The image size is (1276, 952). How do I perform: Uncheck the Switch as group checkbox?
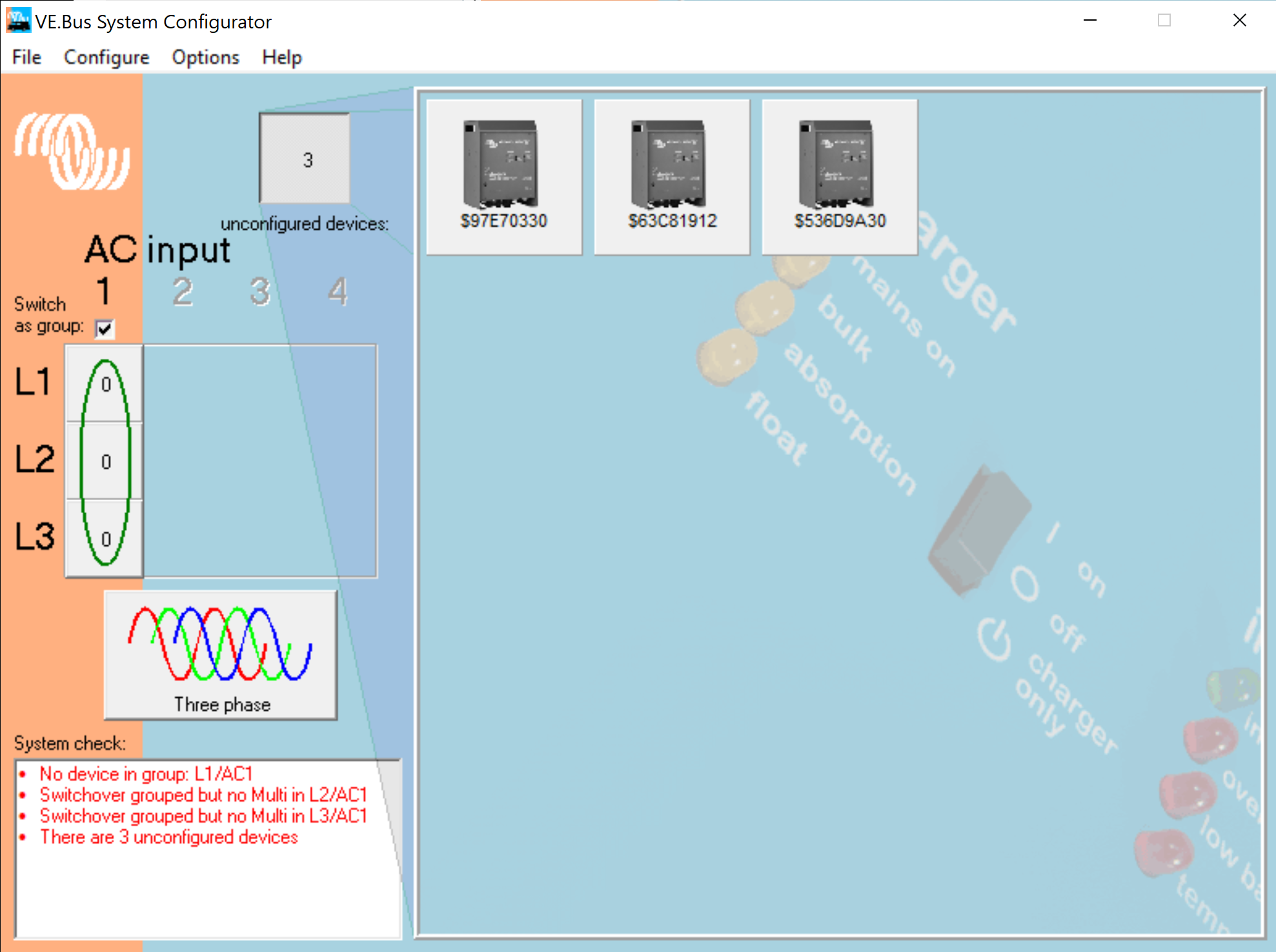click(x=105, y=329)
